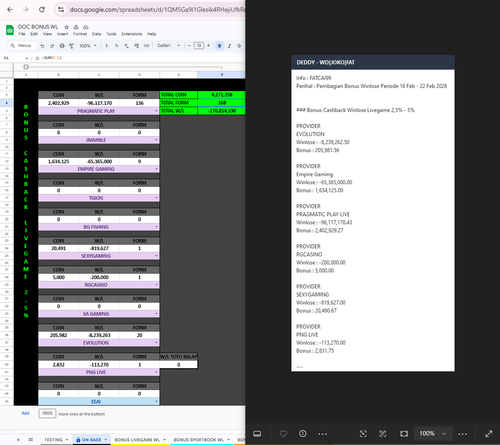Toggle italic formatting
This screenshot has width=500, height=445.
pyautogui.click(x=229, y=46)
